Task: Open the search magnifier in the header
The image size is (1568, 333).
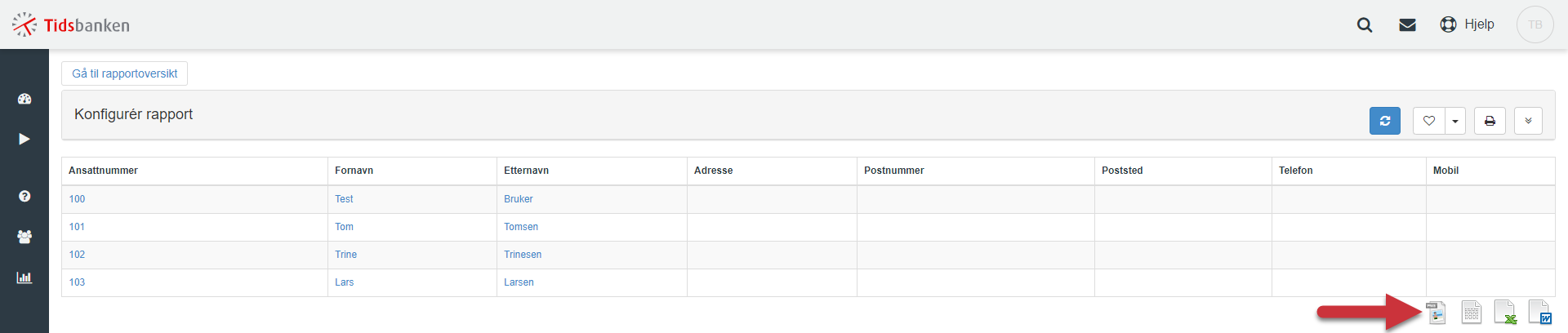Action: [1364, 24]
